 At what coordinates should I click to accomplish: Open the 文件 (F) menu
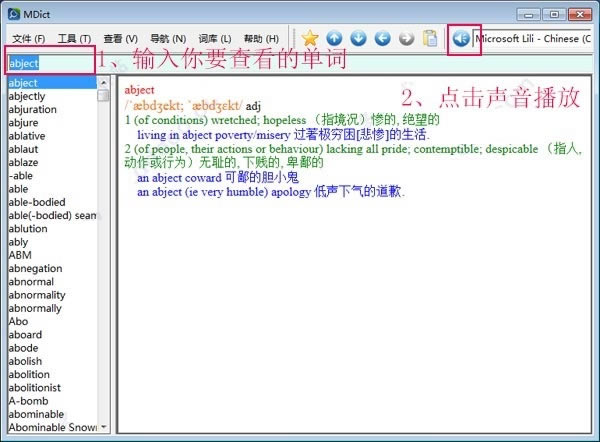tap(29, 38)
